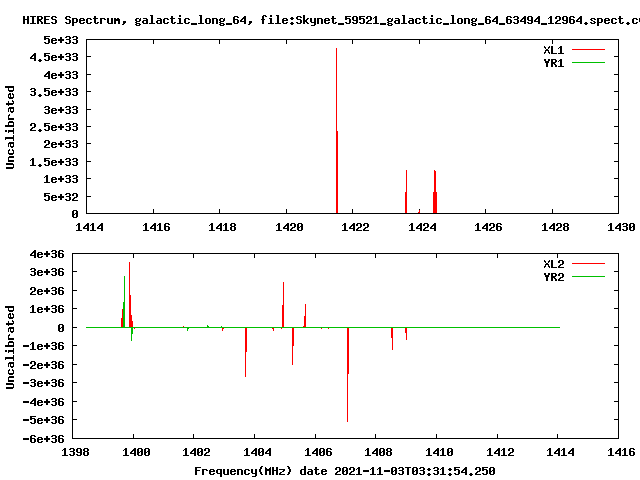Click the 5e+32 y-axis tick label
The height and width of the screenshot is (480, 640).
[x=61, y=197]
